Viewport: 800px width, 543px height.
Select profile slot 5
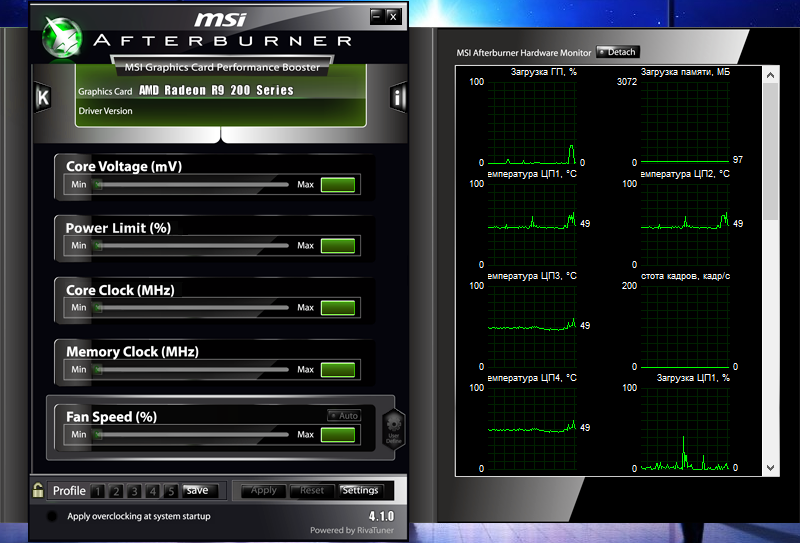point(171,491)
